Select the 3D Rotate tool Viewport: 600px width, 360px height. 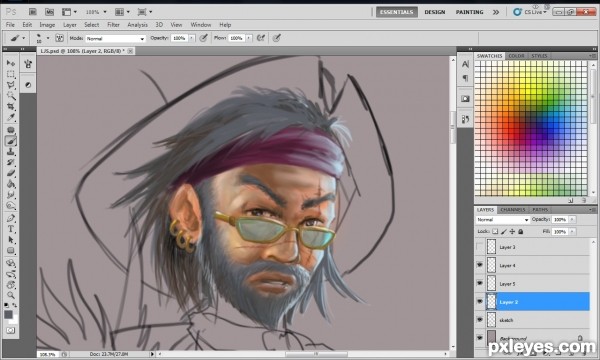coord(11,263)
